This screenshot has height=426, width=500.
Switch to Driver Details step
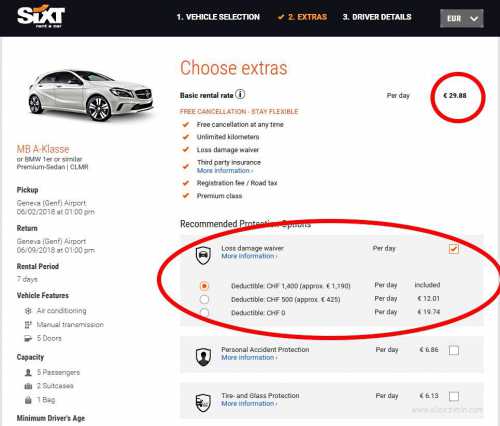click(377, 17)
